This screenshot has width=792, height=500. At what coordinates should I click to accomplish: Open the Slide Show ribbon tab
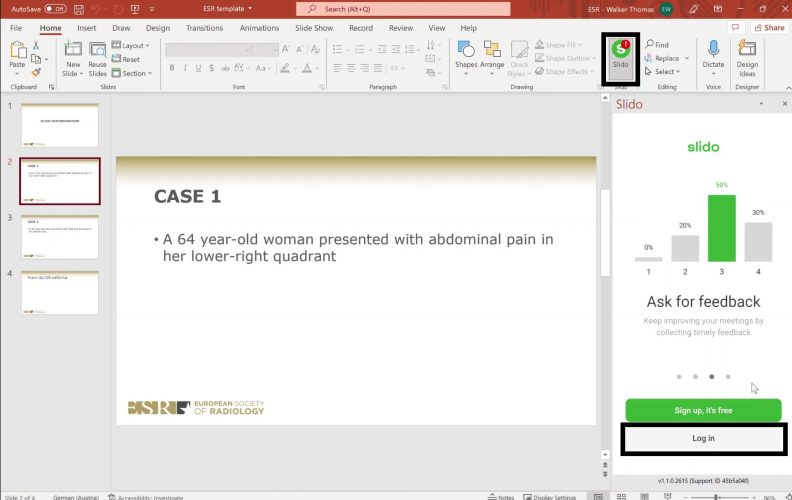coord(315,28)
